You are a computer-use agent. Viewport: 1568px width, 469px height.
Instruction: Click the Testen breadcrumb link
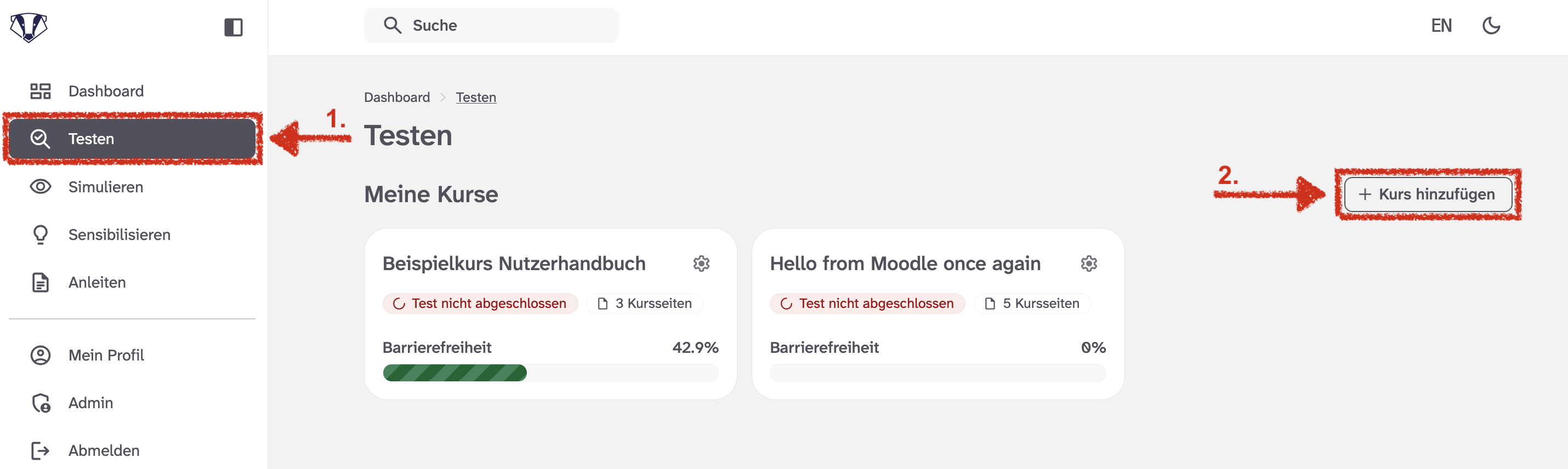click(476, 97)
